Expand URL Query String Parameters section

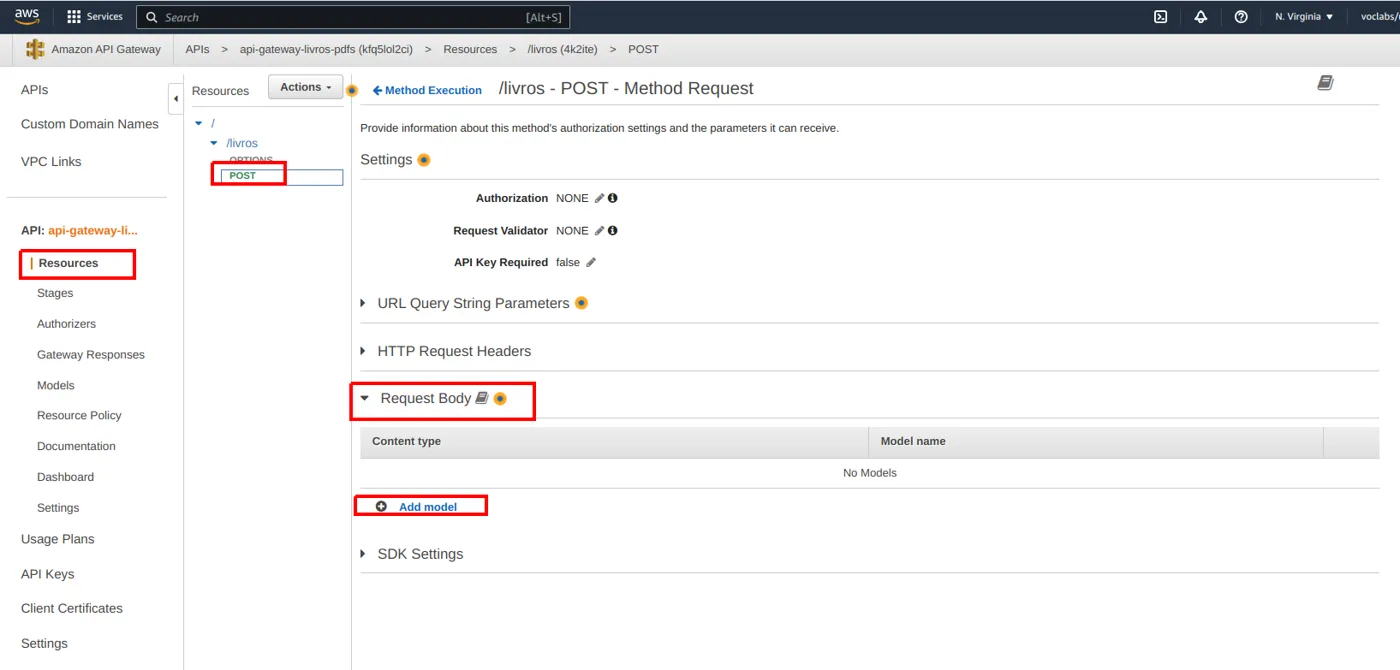pyautogui.click(x=363, y=303)
